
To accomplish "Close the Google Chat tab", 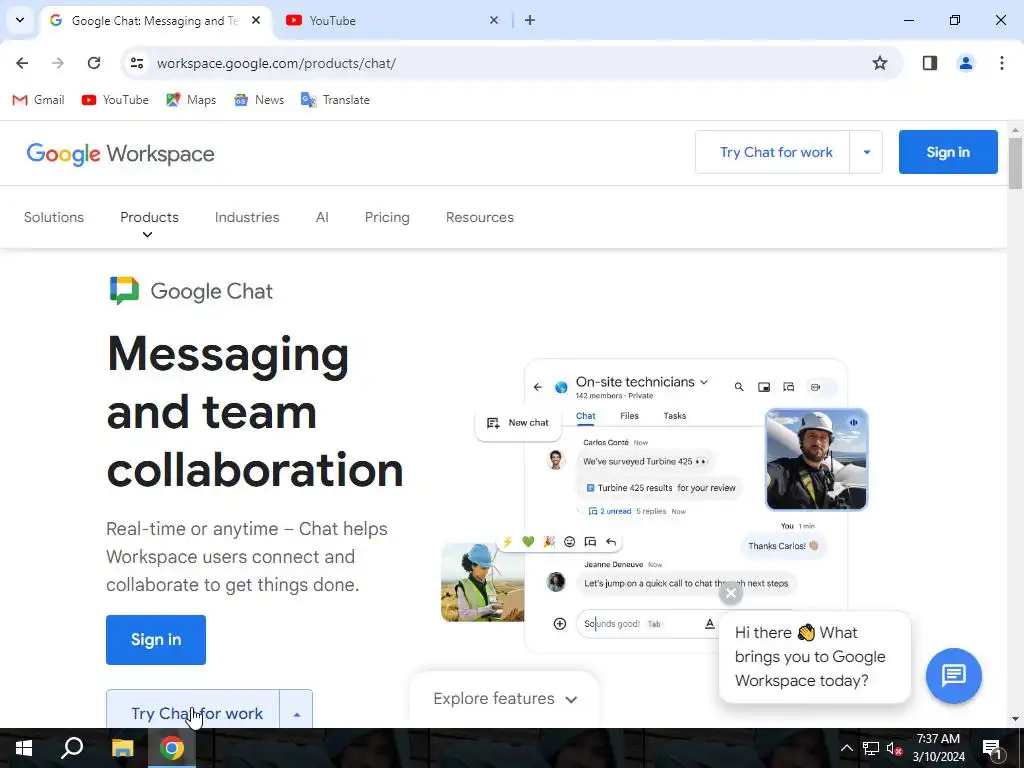I will click(x=256, y=20).
